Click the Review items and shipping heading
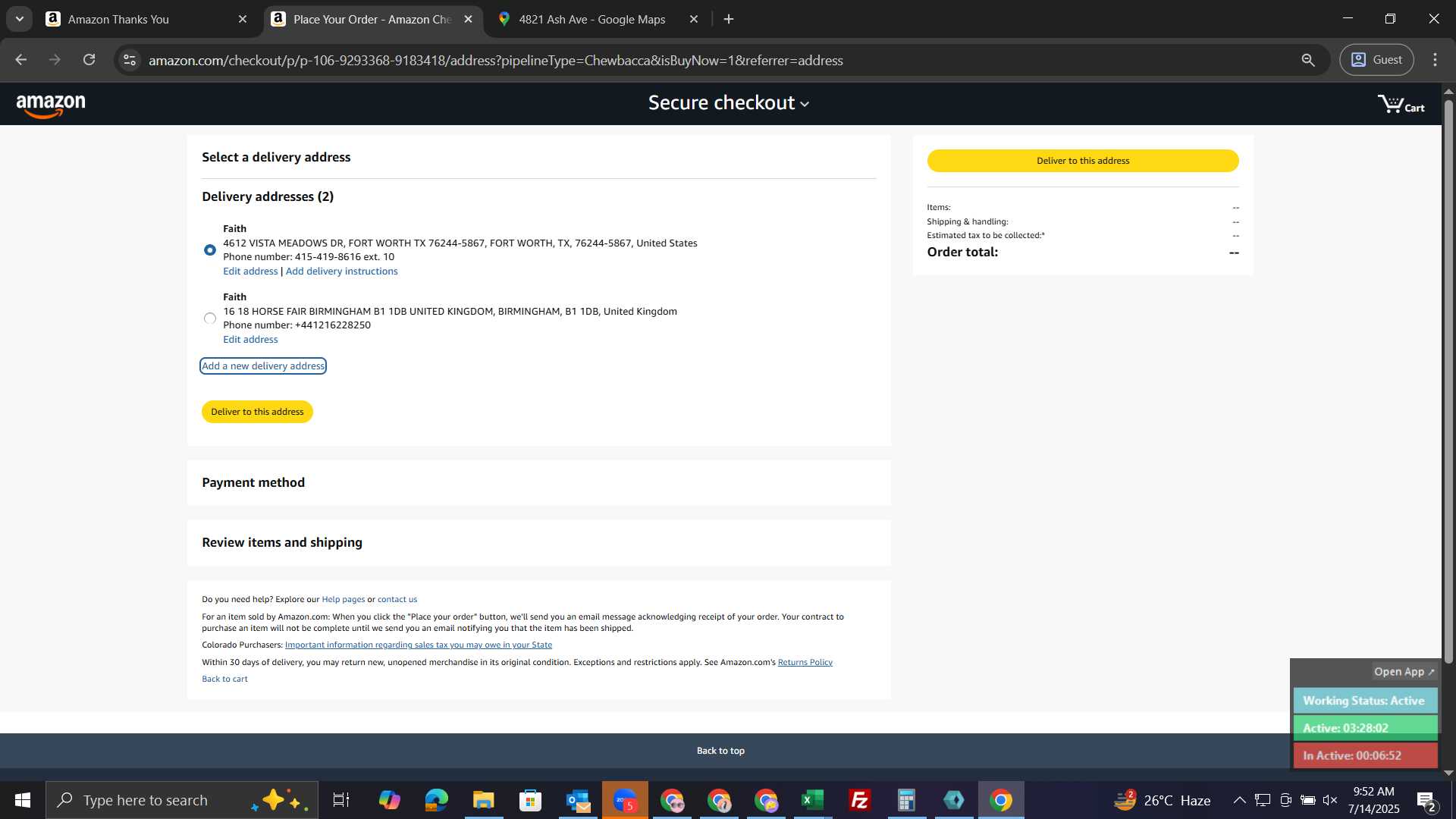1456x819 pixels. point(282,542)
